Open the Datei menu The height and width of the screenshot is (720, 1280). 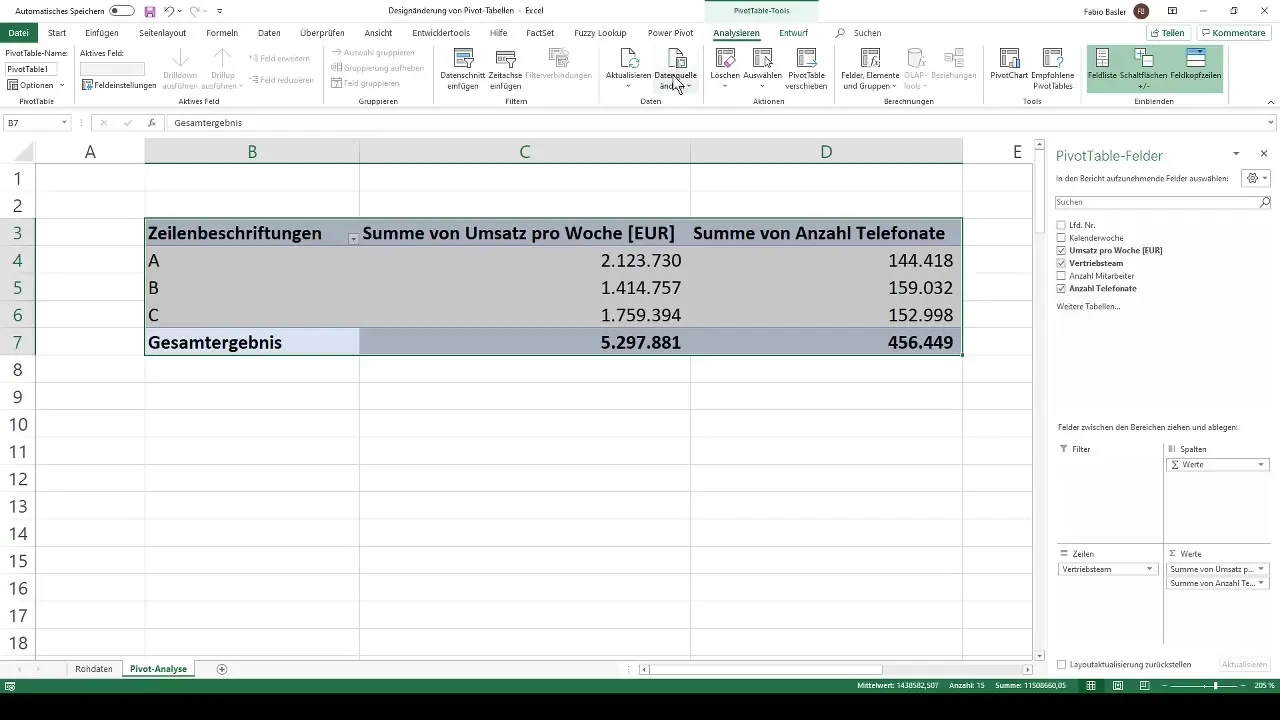click(x=18, y=33)
